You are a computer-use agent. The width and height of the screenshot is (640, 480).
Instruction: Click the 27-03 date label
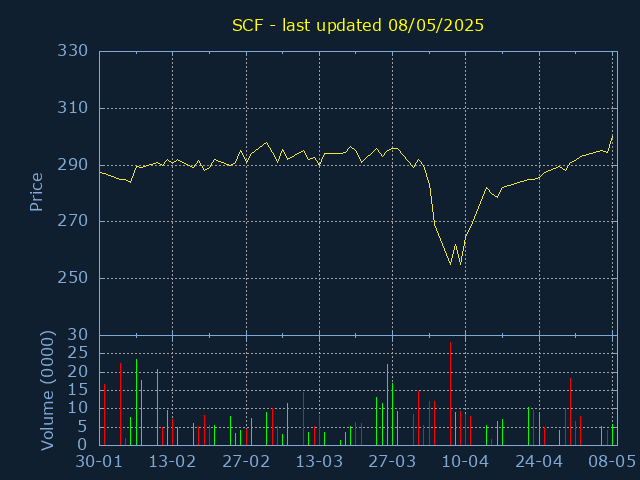[392, 462]
